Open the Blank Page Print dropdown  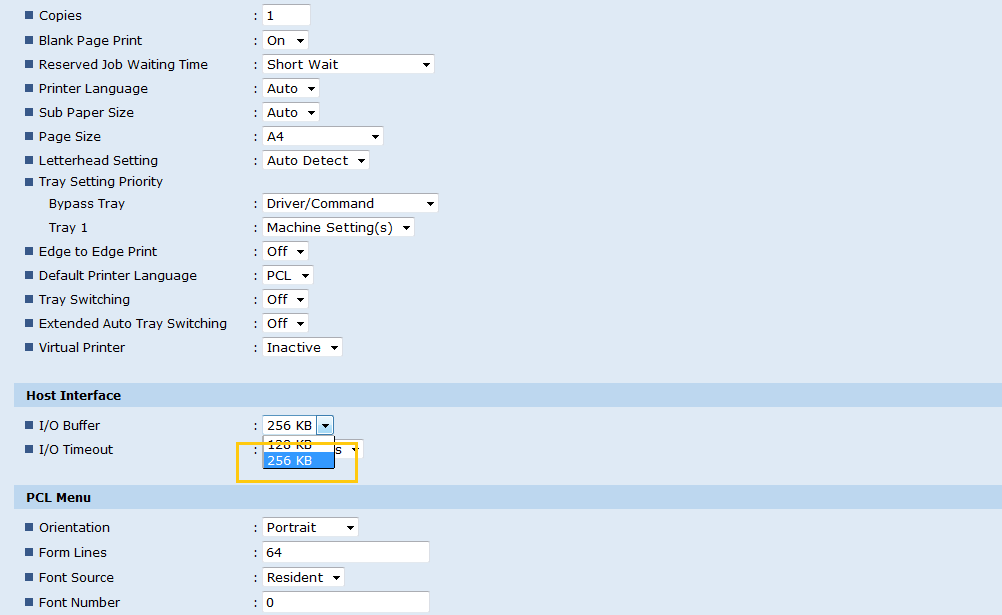pyautogui.click(x=285, y=41)
